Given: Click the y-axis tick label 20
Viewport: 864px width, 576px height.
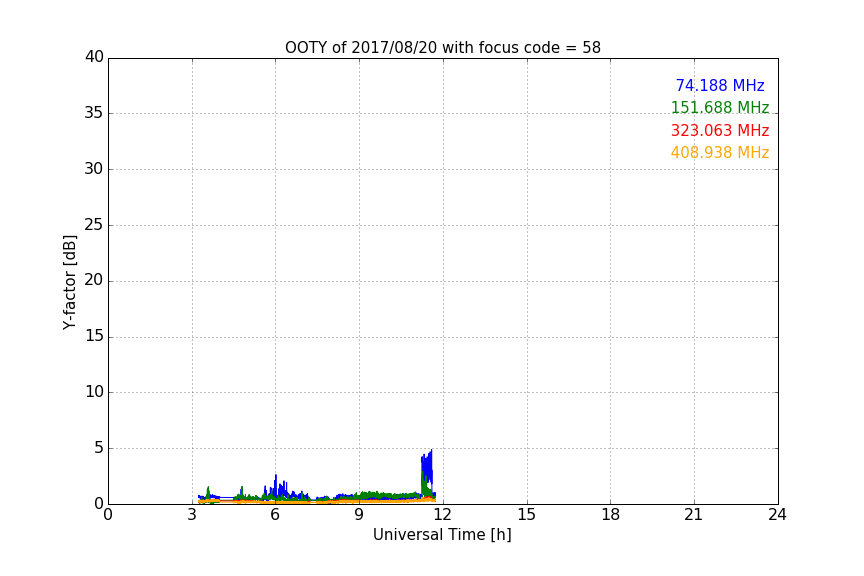Looking at the screenshot, I should click(x=94, y=280).
